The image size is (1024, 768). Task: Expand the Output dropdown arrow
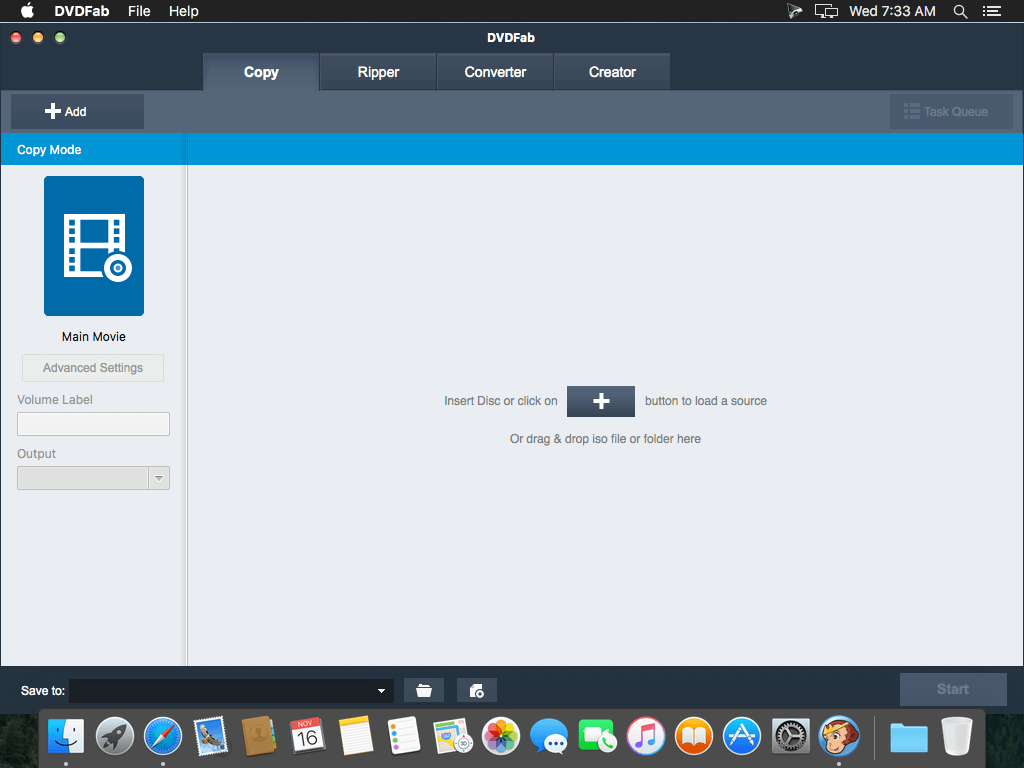pyautogui.click(x=159, y=478)
